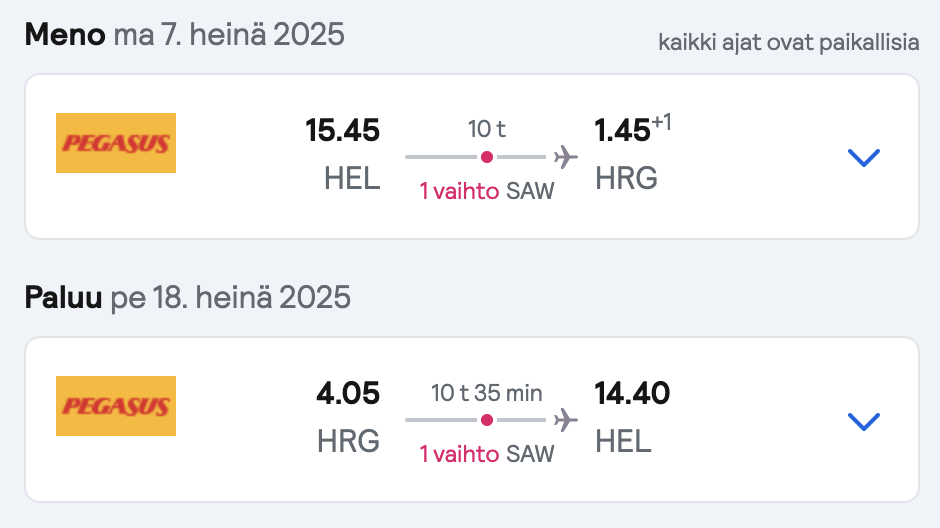Select the return '1 vaihto SAW' label
This screenshot has width=940, height=528.
coord(487,454)
